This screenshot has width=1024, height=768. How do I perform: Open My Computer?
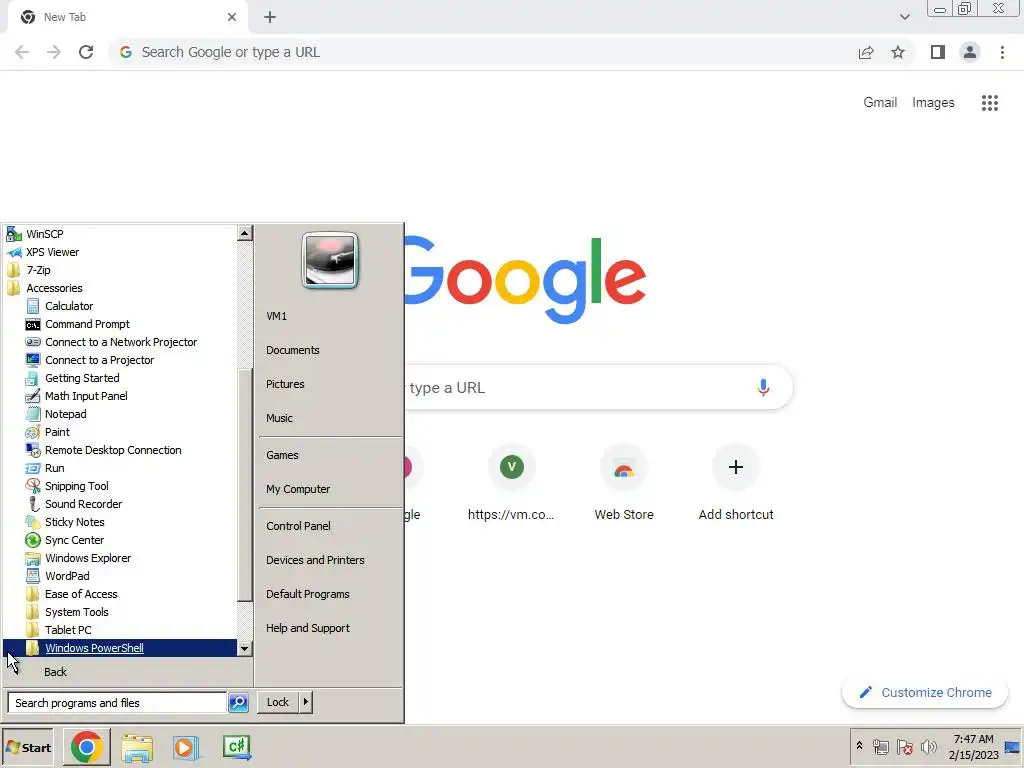click(298, 489)
